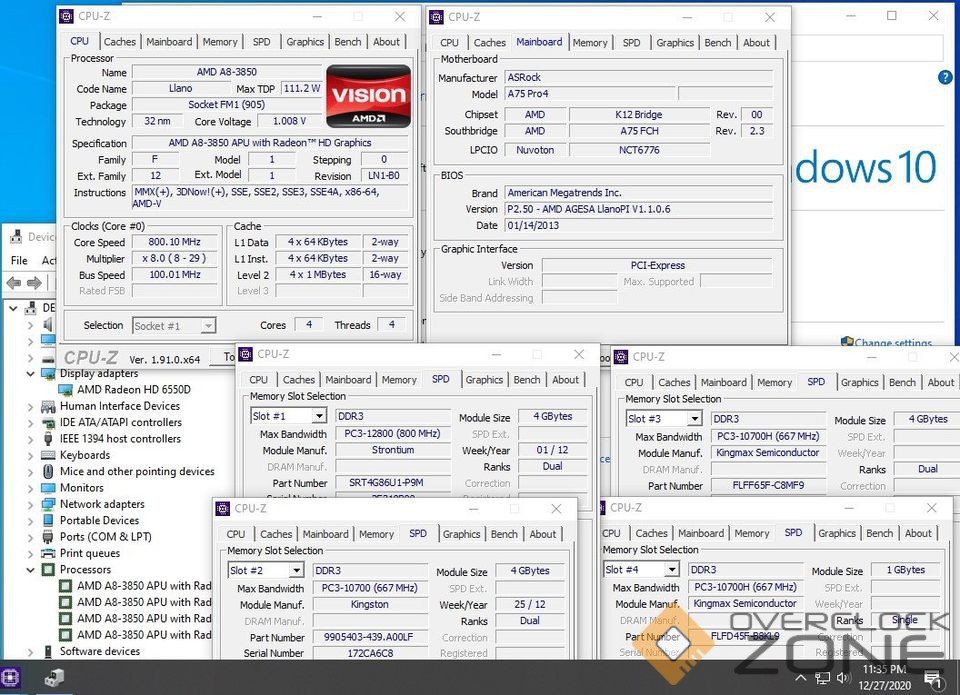This screenshot has width=960, height=695.
Task: Switch to Caches tab in AMD A8-3850 window
Action: (x=119, y=42)
